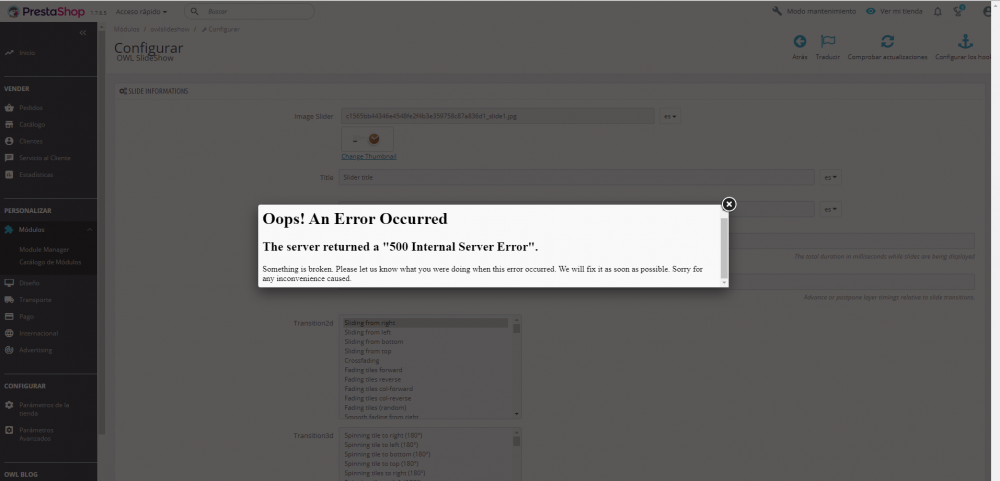Select Fading tiles forward option
Screen dimensions: 1000x481
pyautogui.click(x=425, y=370)
